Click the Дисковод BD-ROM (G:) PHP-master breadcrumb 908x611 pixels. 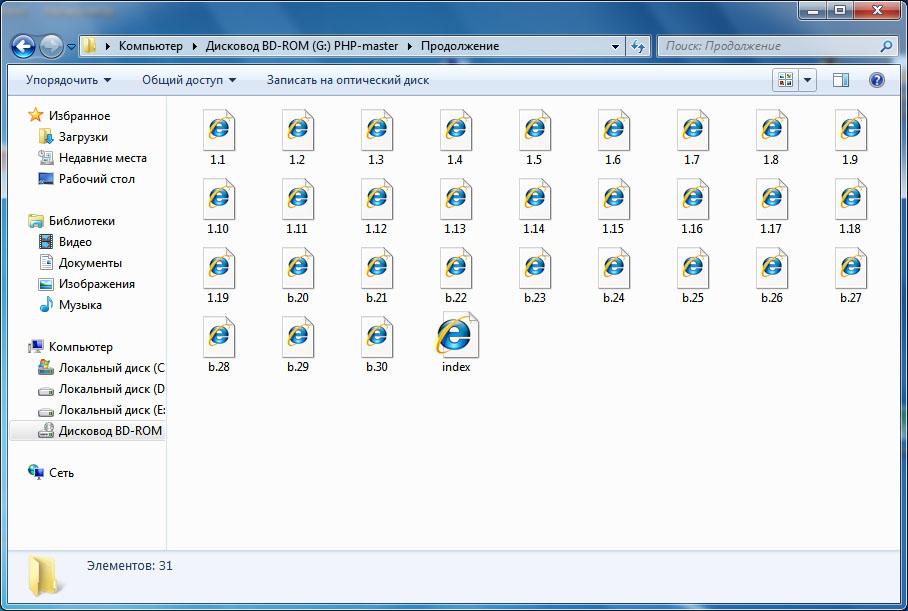[x=302, y=46]
